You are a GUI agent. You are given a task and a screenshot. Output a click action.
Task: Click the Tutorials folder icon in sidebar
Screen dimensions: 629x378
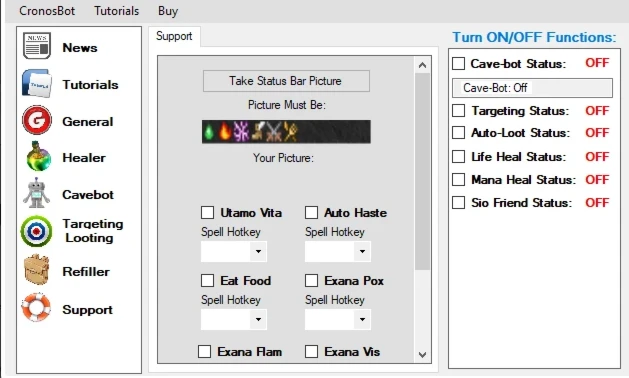37,83
